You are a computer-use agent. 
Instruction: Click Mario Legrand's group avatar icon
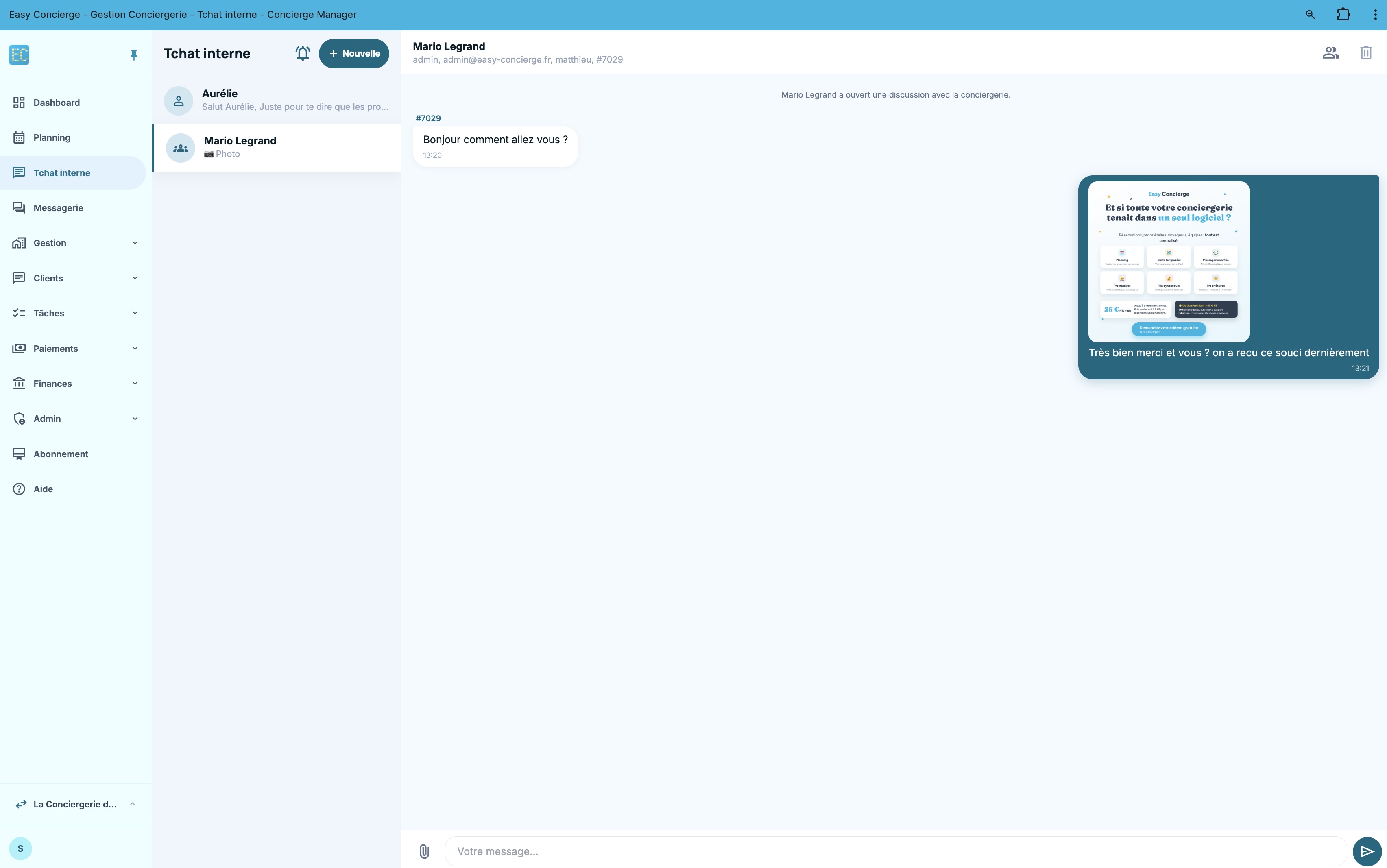click(181, 148)
